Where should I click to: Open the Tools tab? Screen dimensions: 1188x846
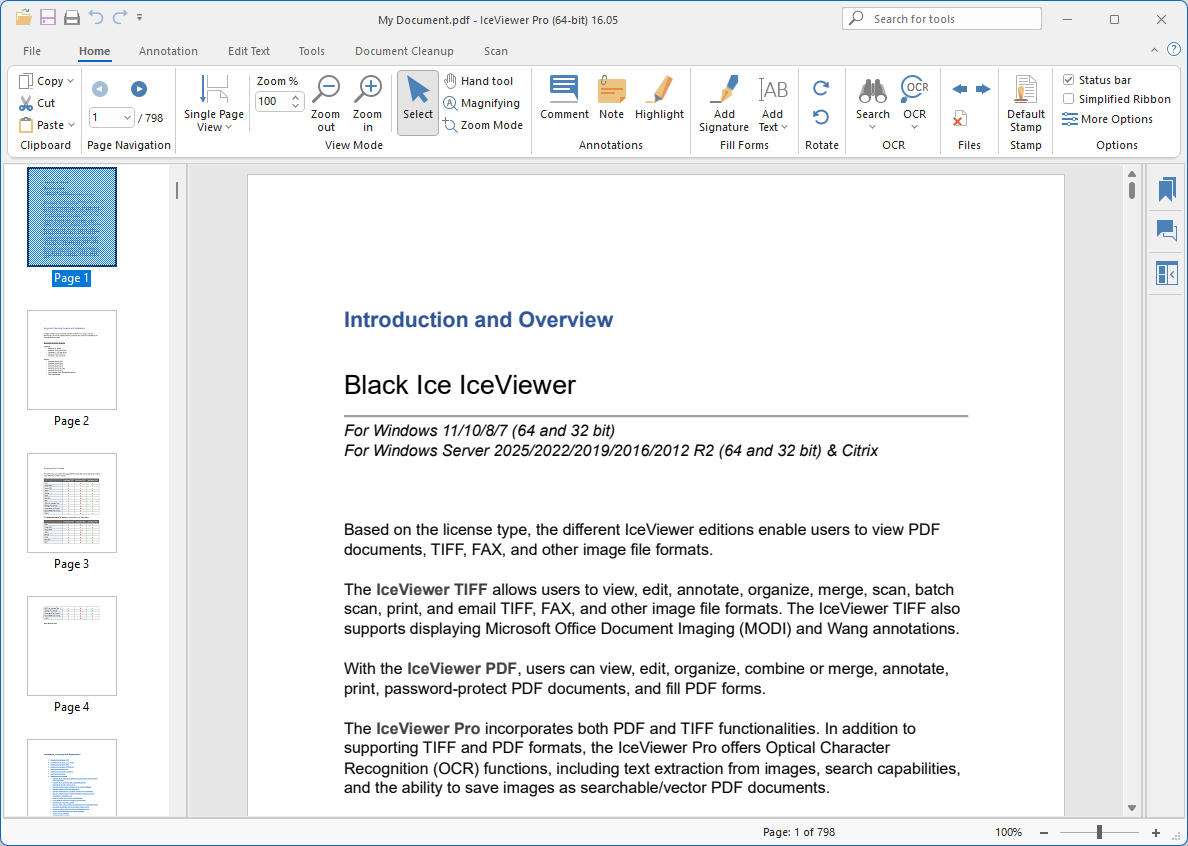point(311,51)
